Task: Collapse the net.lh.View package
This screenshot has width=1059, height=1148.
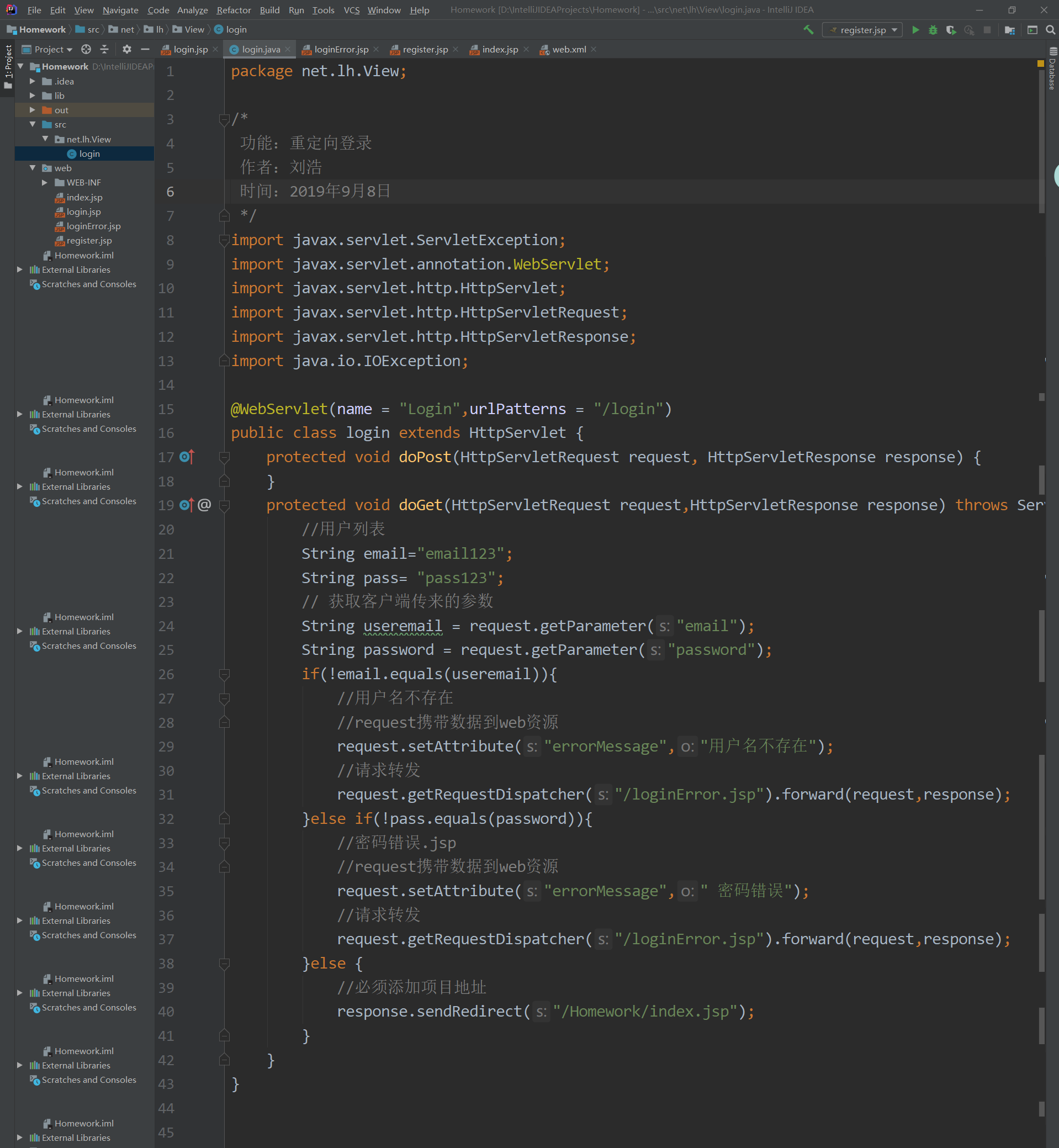Action: click(x=45, y=139)
